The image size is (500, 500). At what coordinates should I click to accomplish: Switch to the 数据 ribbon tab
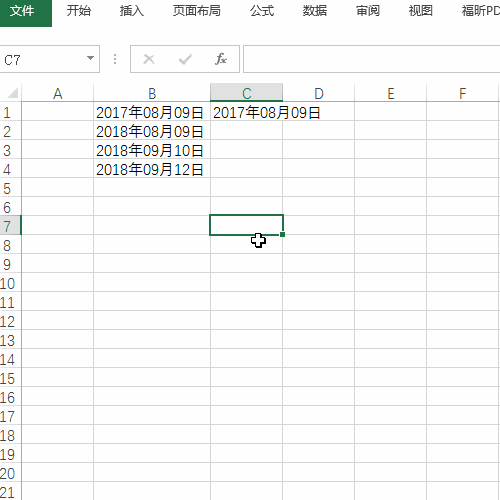point(315,11)
